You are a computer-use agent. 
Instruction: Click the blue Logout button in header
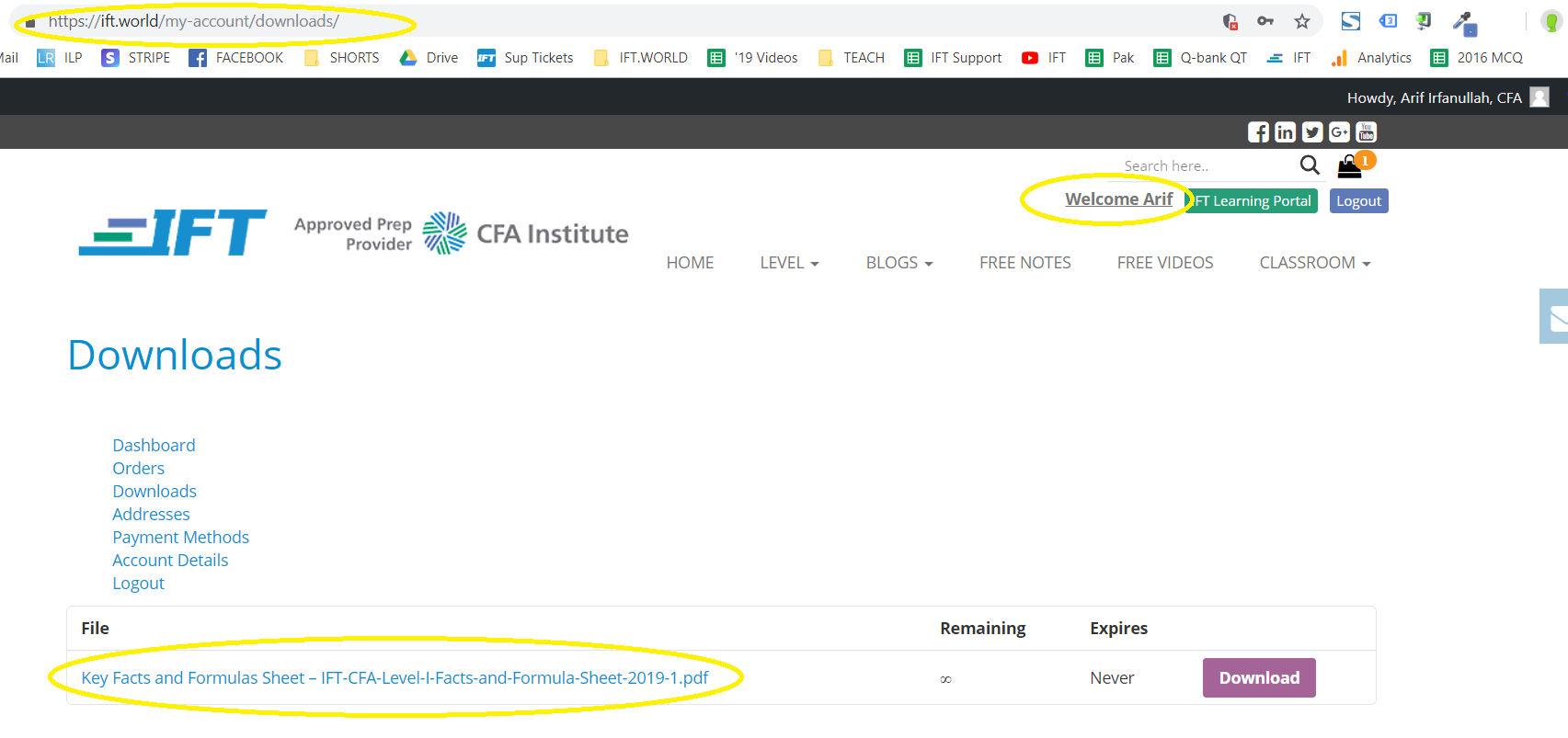click(1358, 200)
